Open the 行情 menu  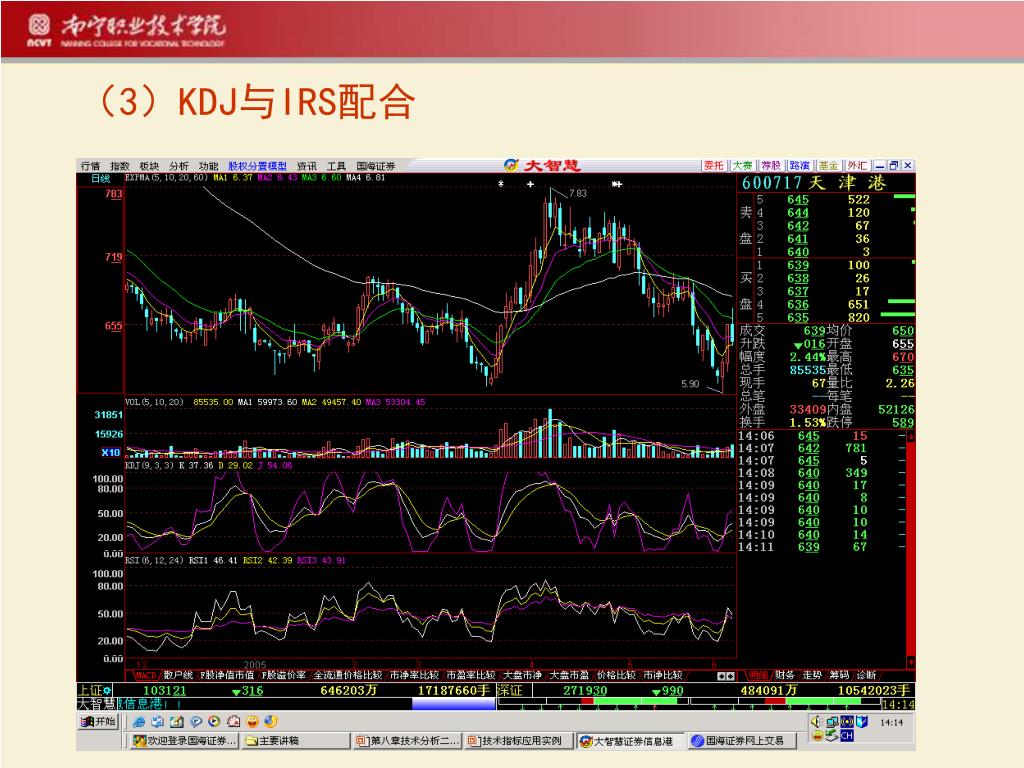click(x=90, y=166)
